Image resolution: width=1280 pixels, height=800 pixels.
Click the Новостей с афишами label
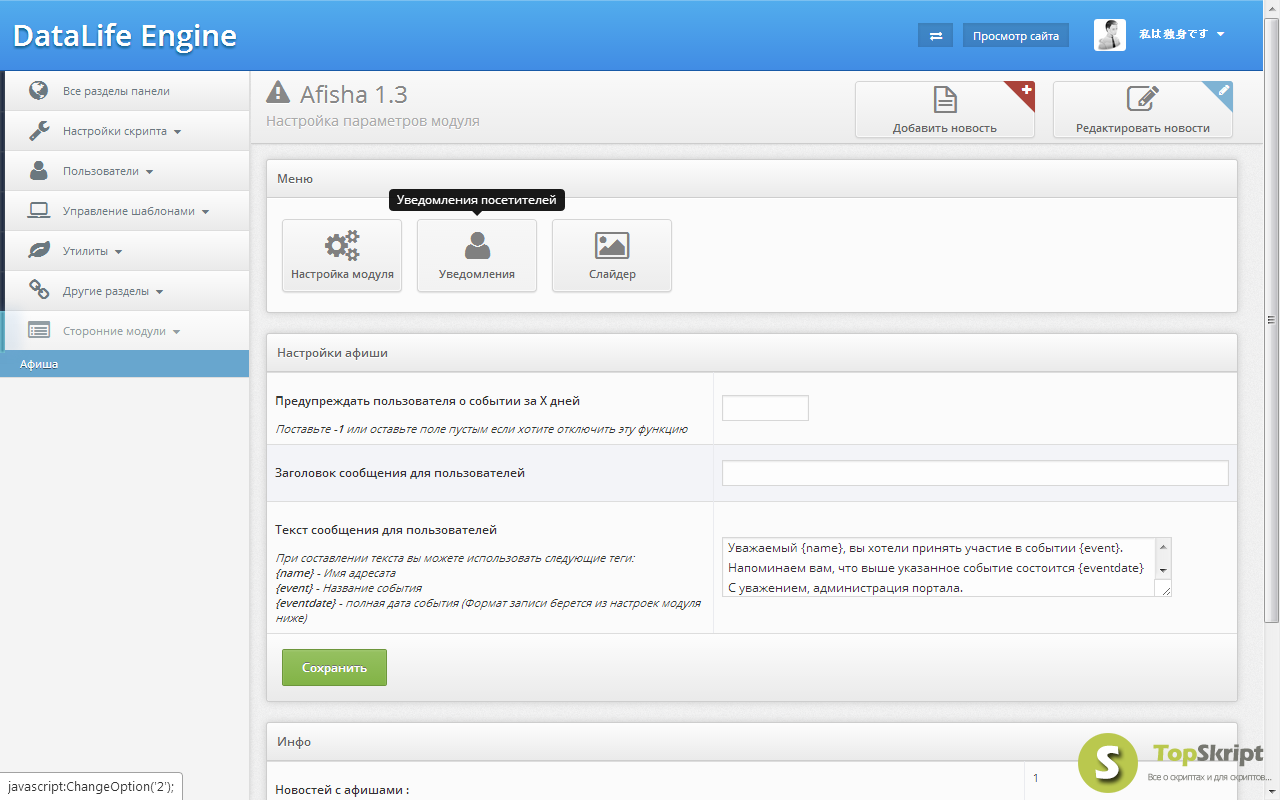coord(342,790)
